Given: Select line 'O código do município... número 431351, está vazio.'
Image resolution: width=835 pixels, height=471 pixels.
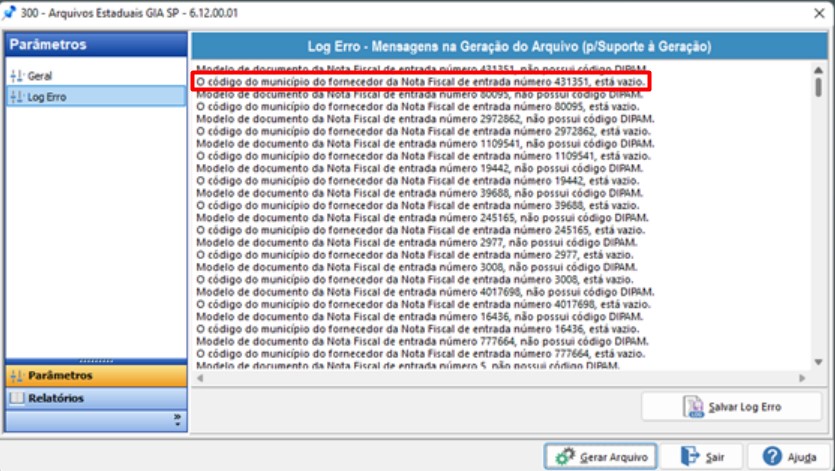Looking at the screenshot, I should 421,82.
